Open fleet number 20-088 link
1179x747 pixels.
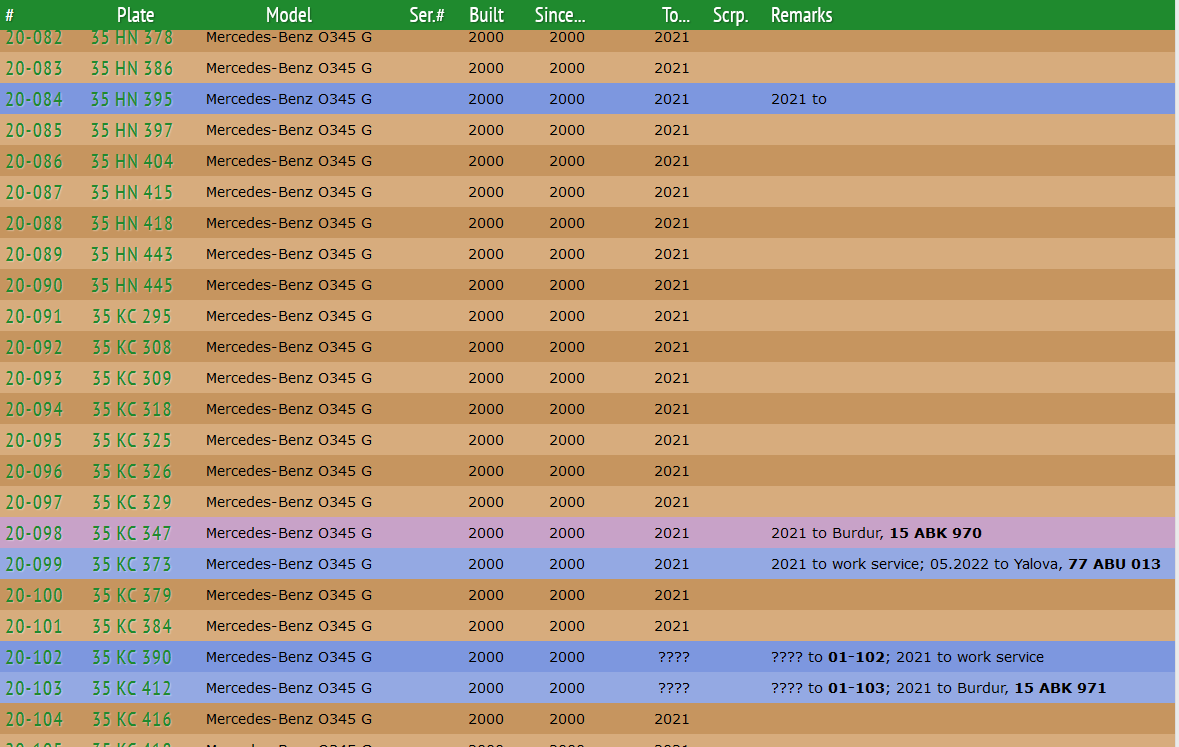[x=34, y=223]
